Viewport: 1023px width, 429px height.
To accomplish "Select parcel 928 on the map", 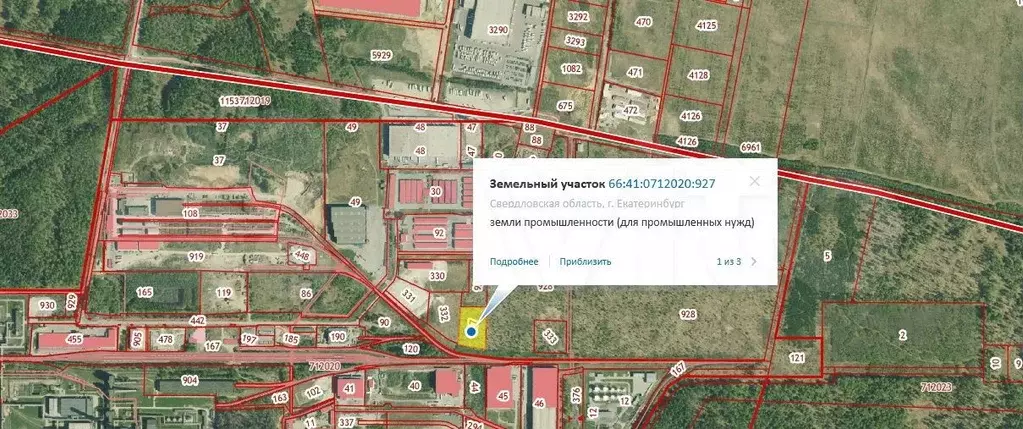I will (687, 314).
